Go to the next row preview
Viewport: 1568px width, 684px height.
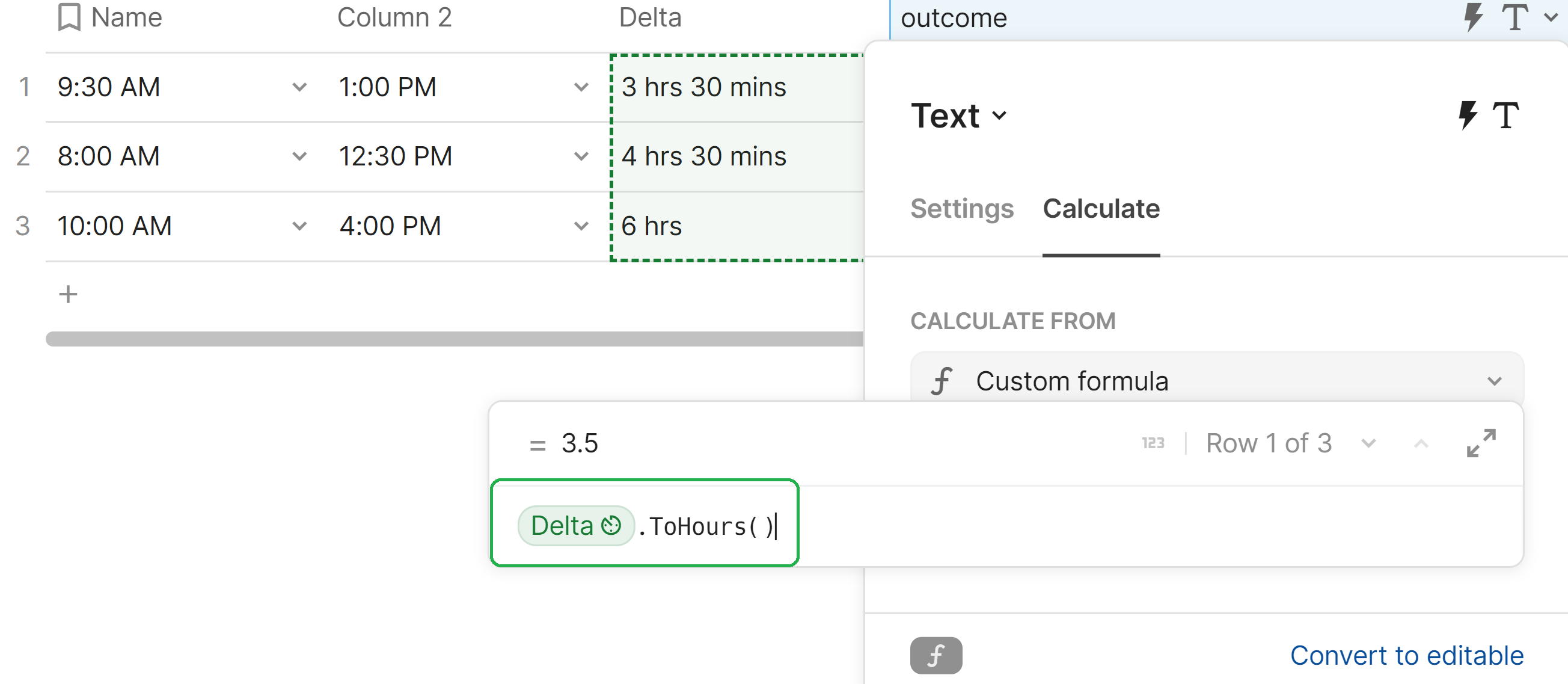1368,443
